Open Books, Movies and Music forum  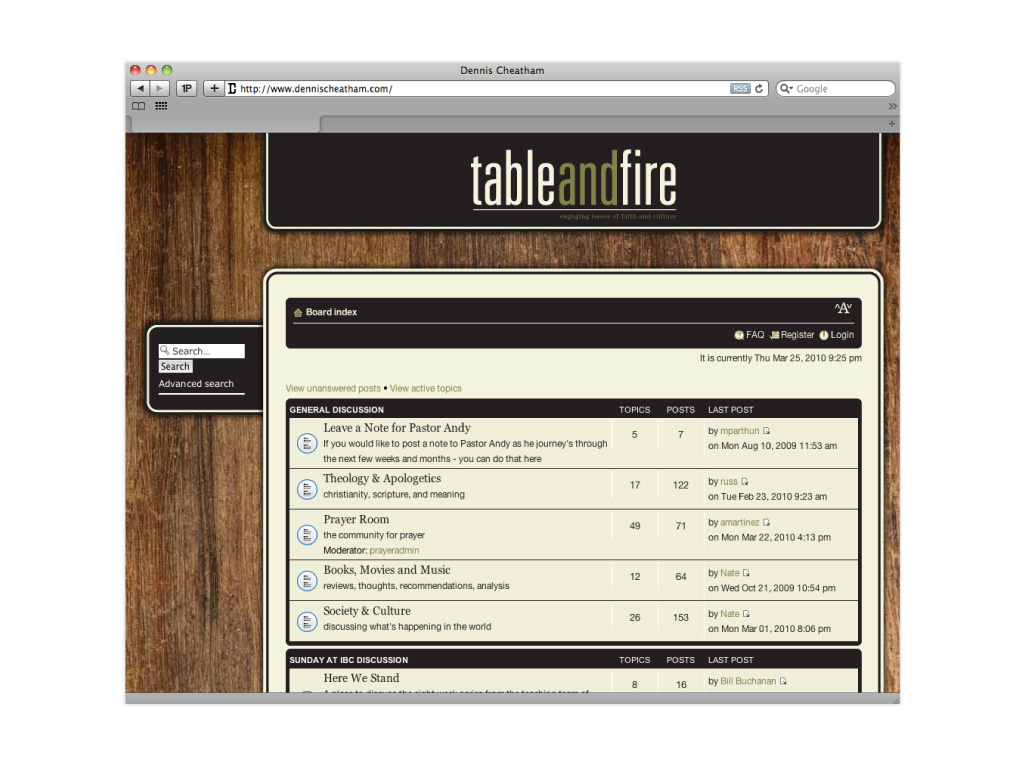pos(387,570)
